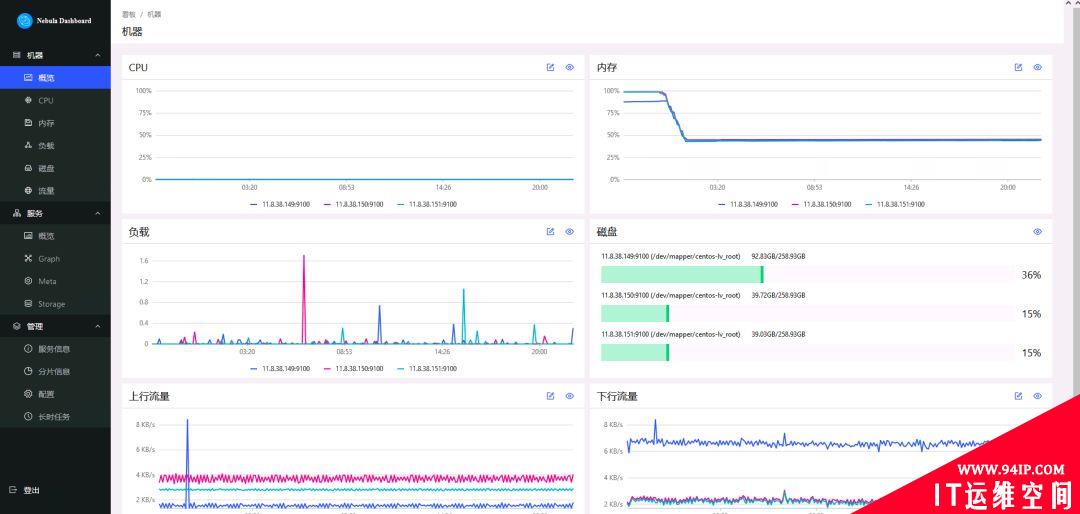
Task: Open the edit icon on the CPU panel
Action: [x=550, y=68]
